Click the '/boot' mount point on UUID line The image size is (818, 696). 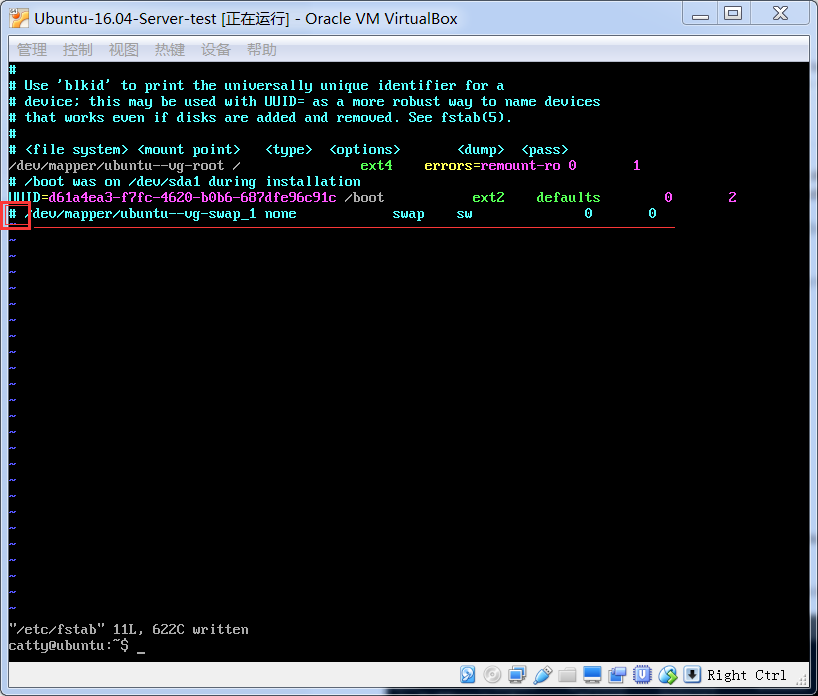(364, 197)
